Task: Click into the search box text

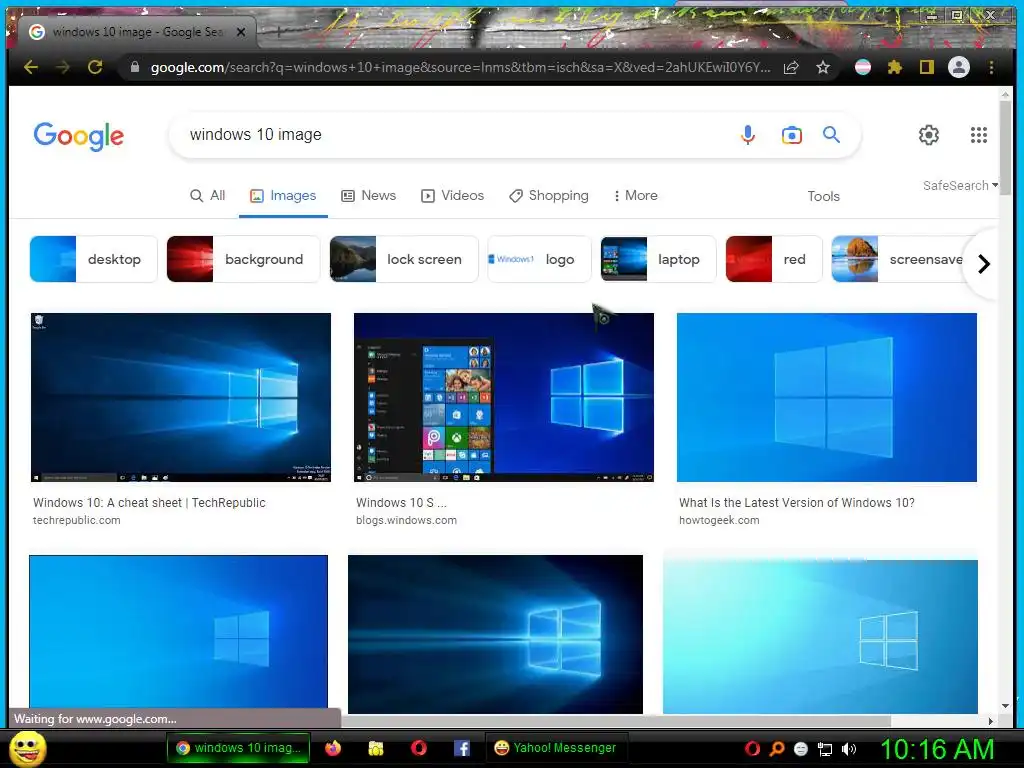Action: click(255, 135)
